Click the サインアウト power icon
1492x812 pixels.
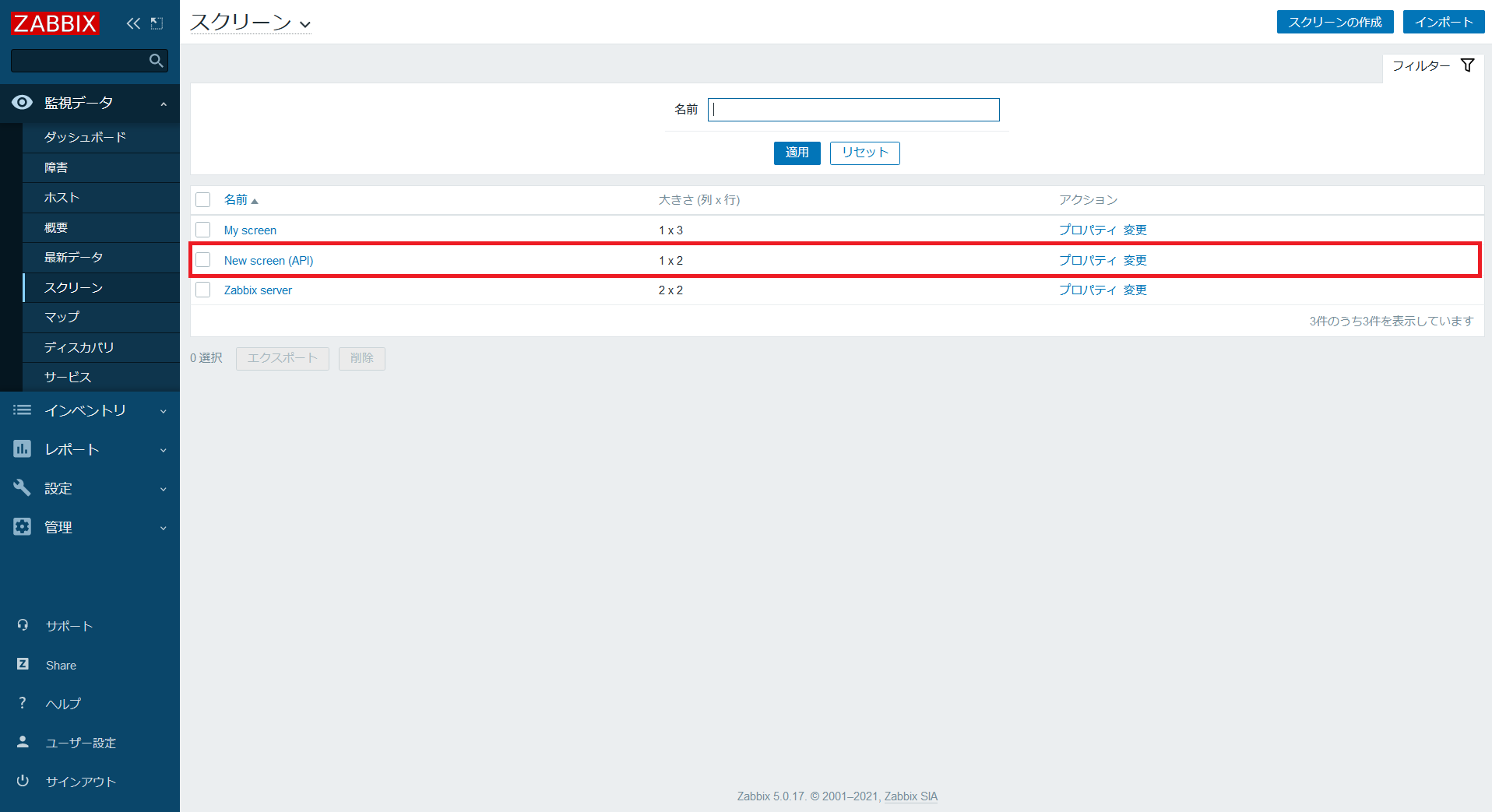coord(23,781)
